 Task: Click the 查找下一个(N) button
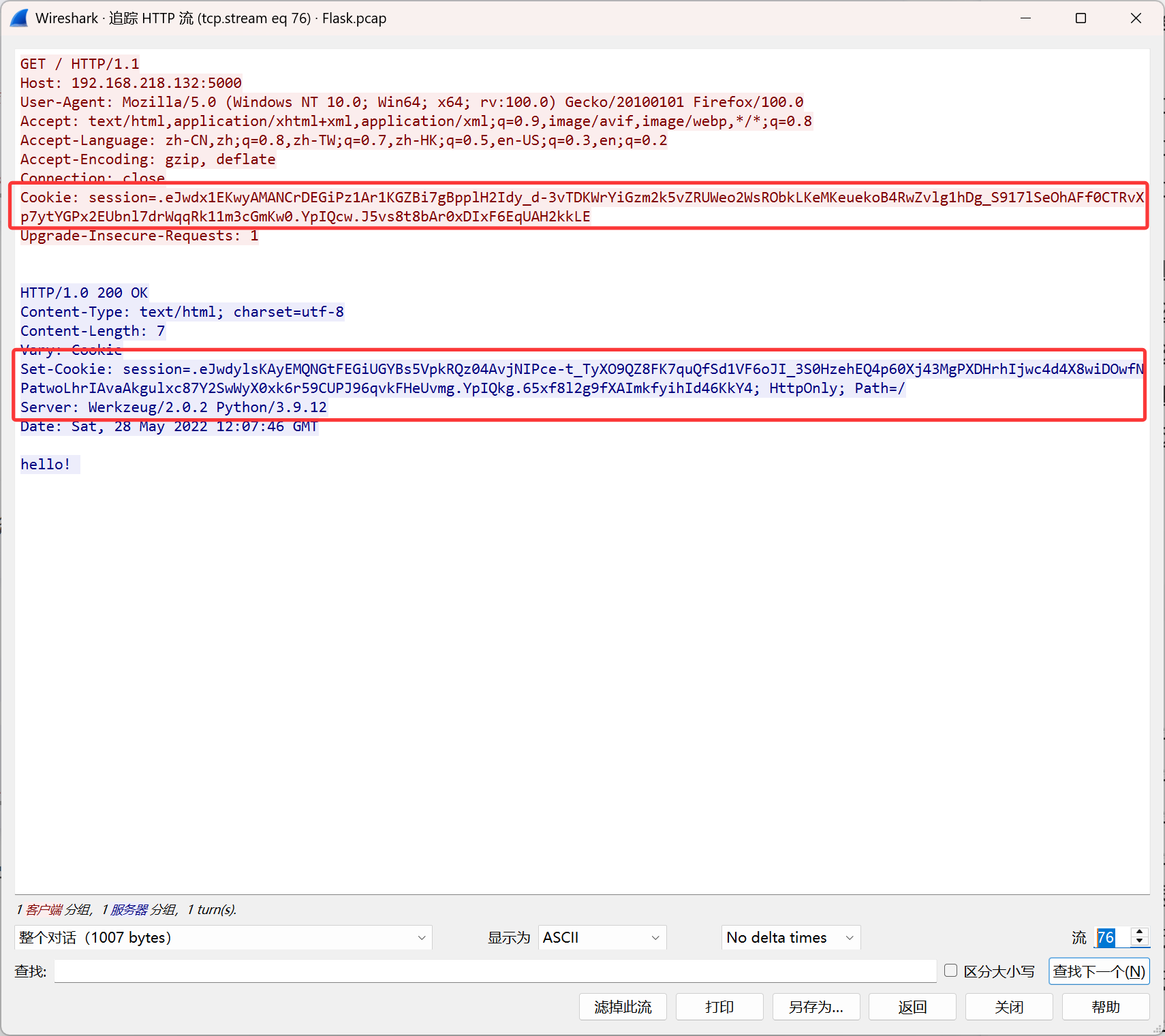pos(1099,971)
